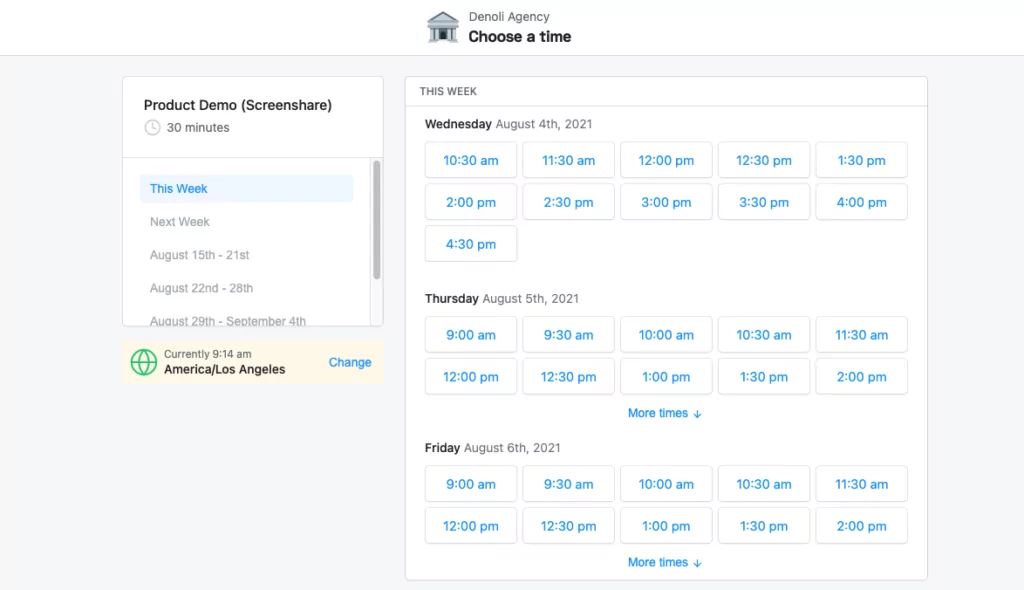Change the America/Los Angeles timezone
1024x590 pixels.
point(350,362)
